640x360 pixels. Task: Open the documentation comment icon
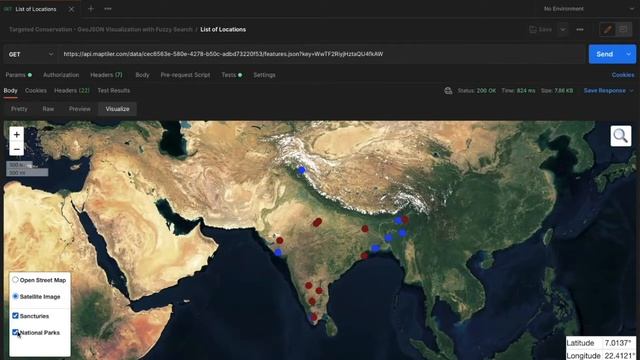click(x=623, y=29)
